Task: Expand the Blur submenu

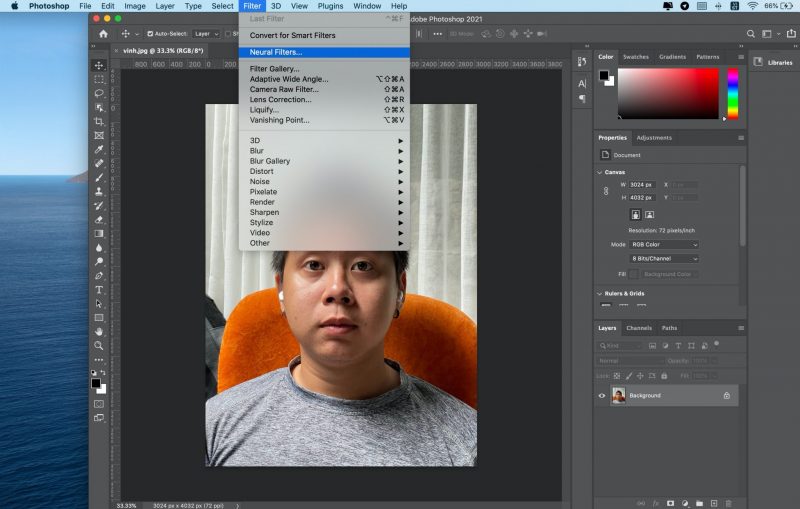Action: [324, 151]
